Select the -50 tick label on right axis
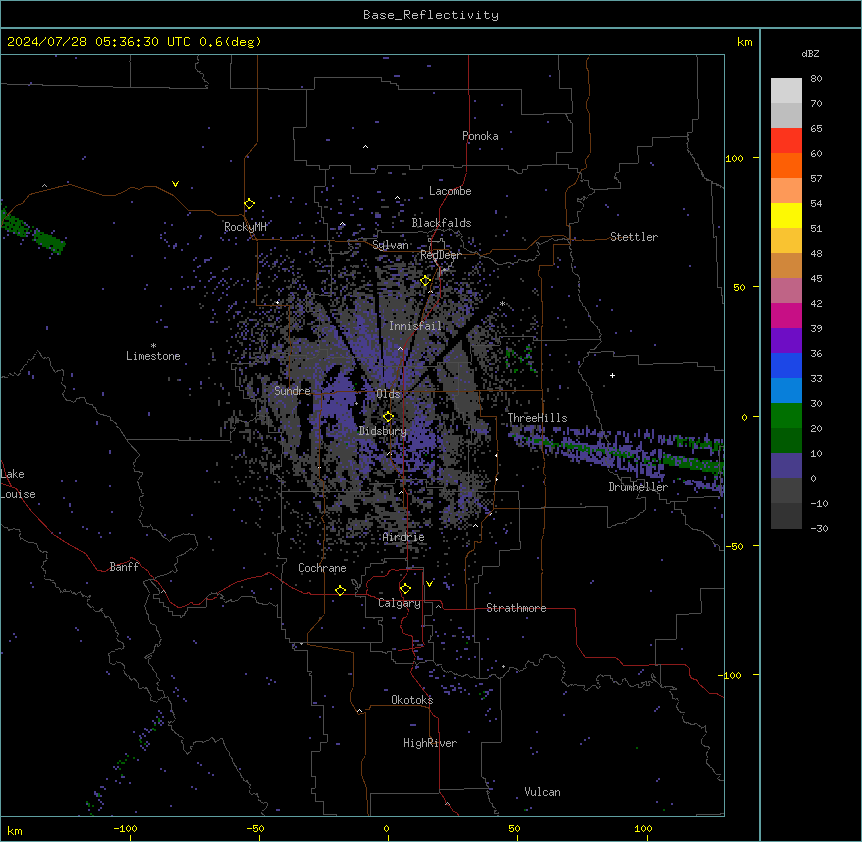Image resolution: width=862 pixels, height=842 pixels. 734,546
